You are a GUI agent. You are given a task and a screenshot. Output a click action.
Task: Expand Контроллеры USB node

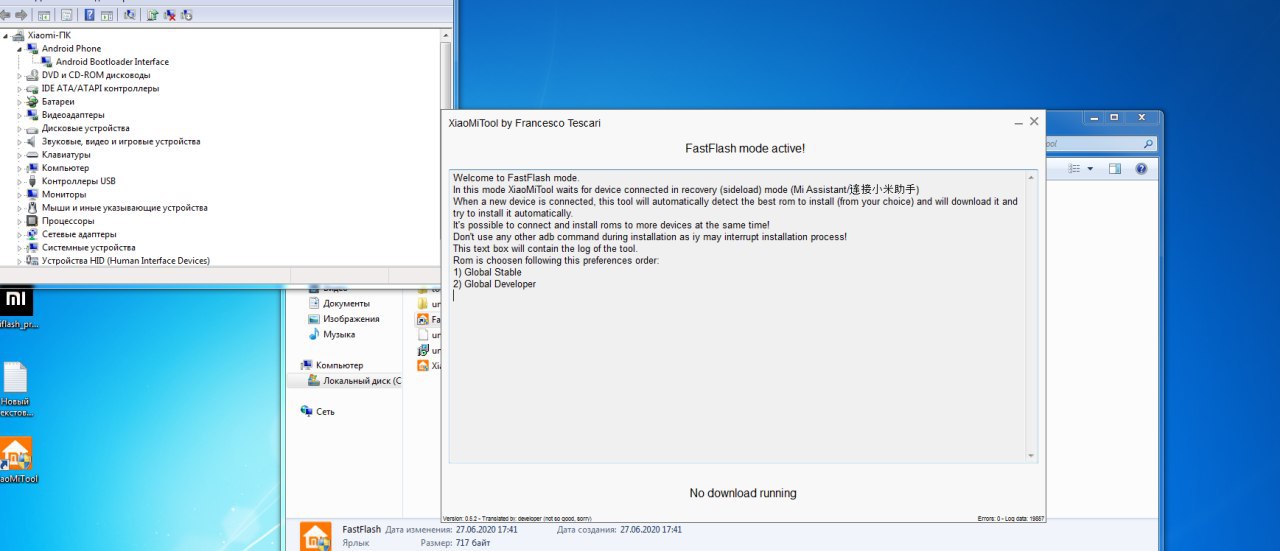coord(20,181)
